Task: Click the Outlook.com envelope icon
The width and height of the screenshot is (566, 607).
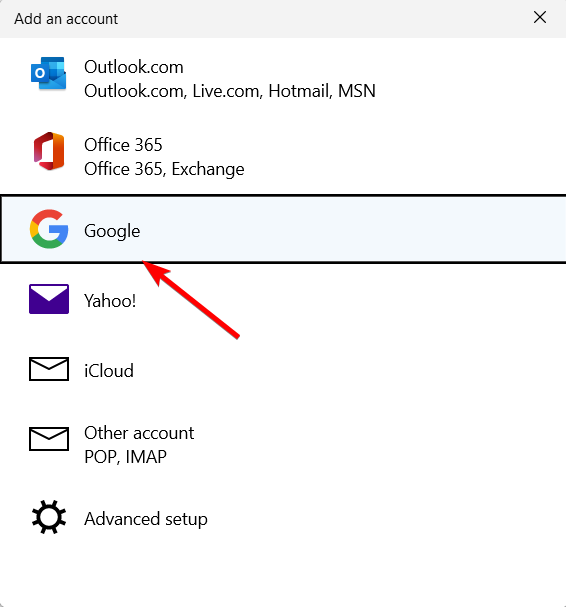Action: [x=49, y=74]
